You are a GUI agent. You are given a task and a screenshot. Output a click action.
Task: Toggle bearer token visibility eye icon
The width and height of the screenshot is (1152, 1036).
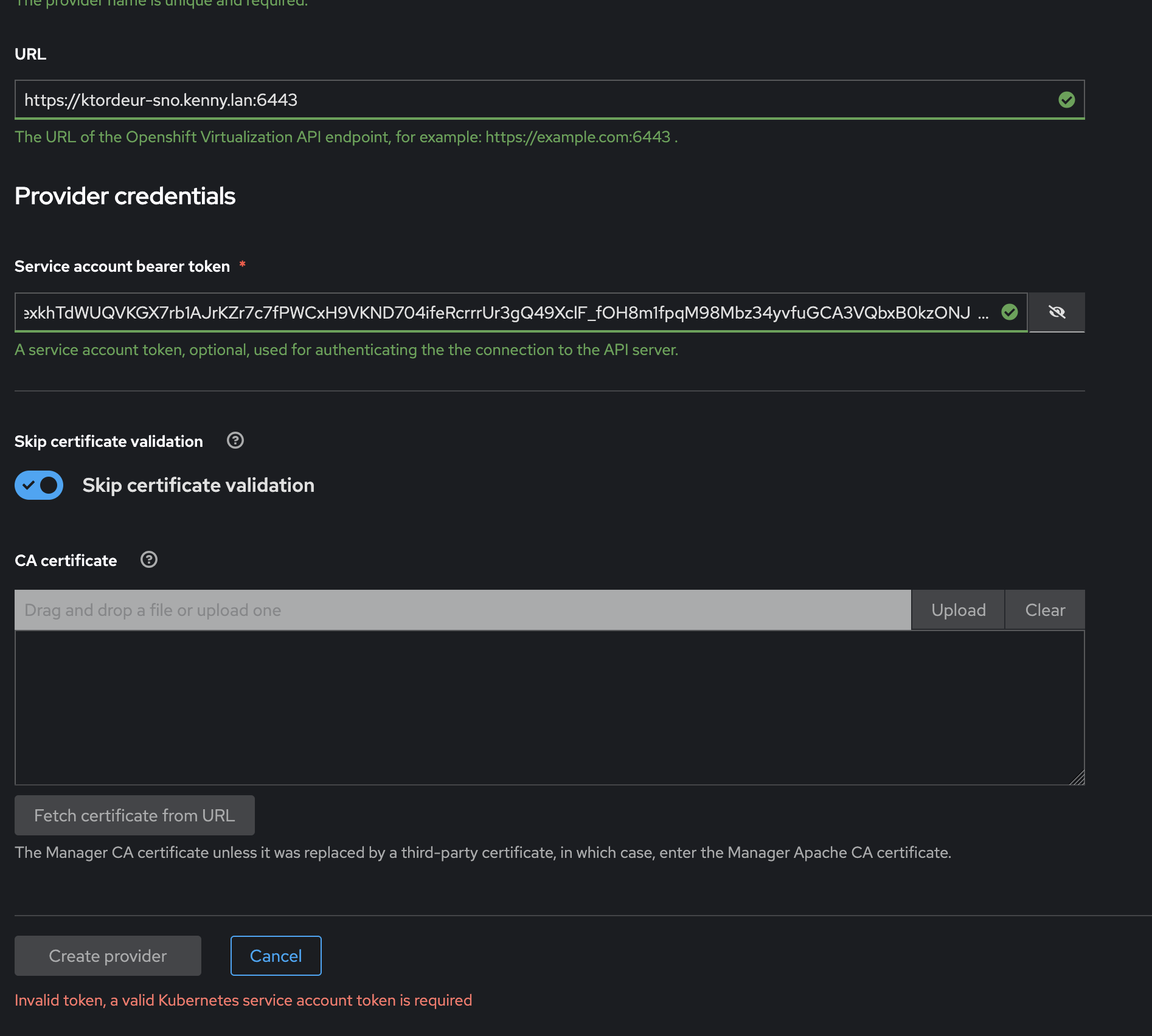click(1057, 313)
